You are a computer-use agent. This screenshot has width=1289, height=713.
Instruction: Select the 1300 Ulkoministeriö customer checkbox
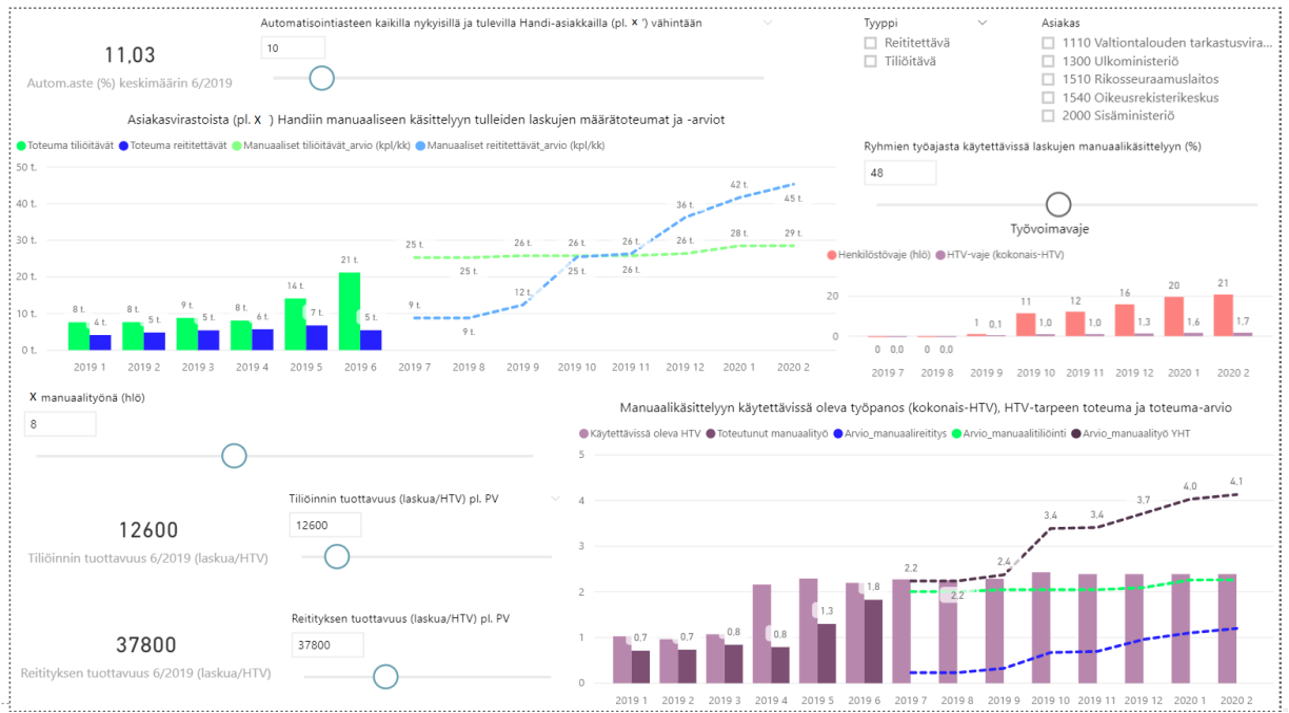pos(1048,61)
